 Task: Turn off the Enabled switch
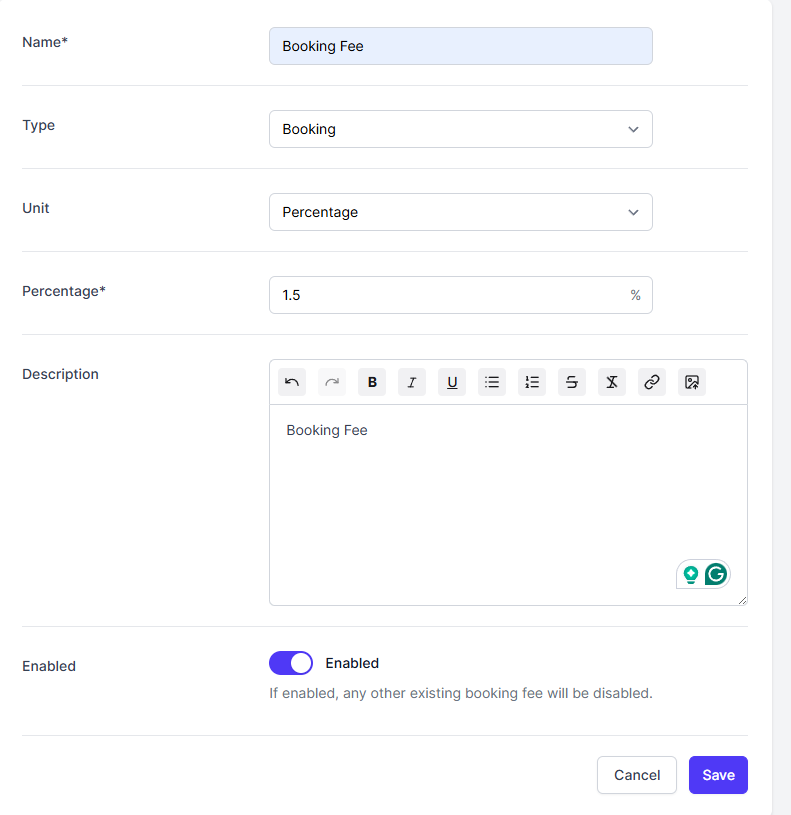(x=291, y=663)
